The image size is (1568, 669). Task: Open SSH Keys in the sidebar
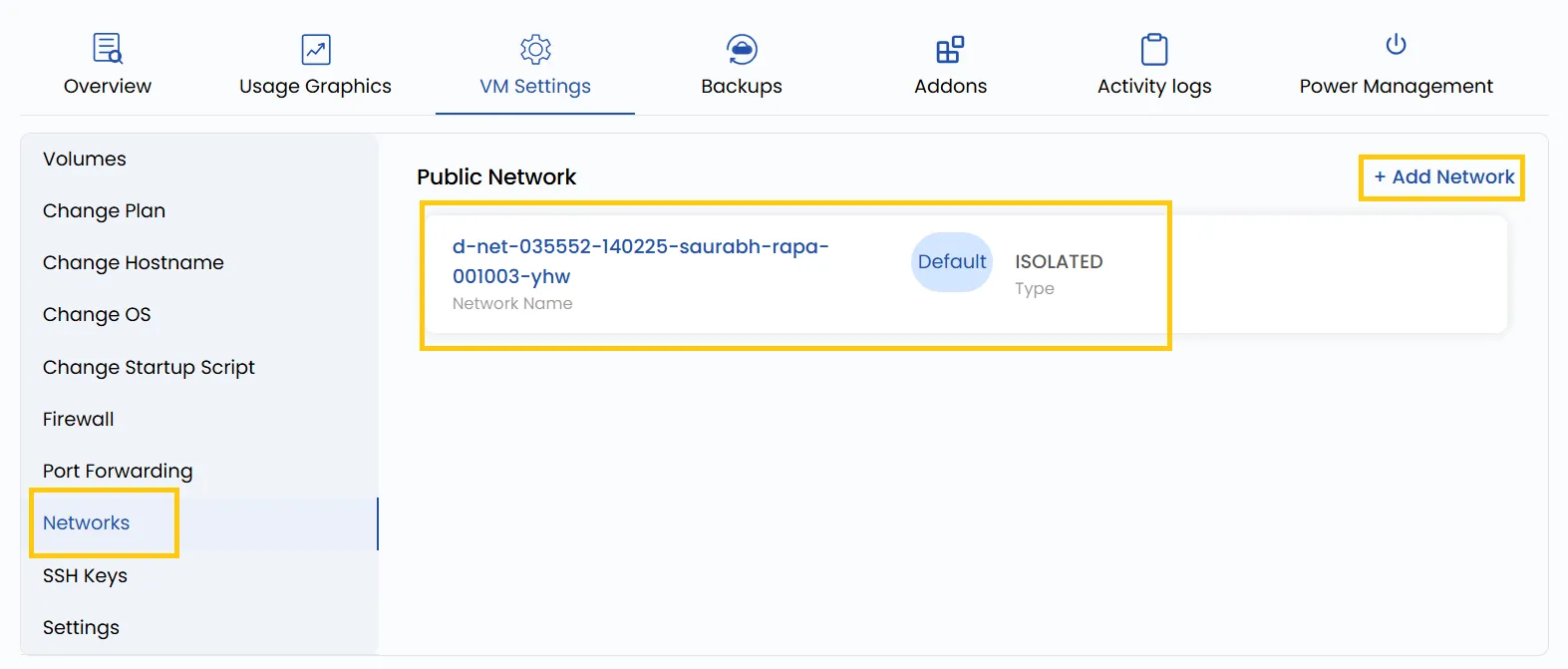pos(85,576)
